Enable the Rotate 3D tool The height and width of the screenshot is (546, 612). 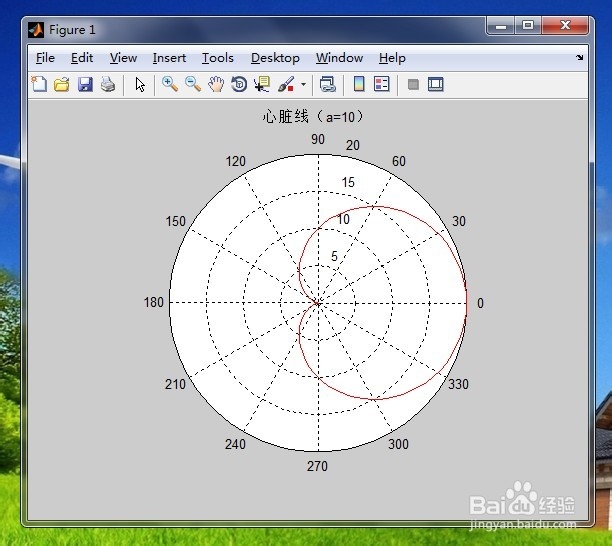pyautogui.click(x=239, y=84)
